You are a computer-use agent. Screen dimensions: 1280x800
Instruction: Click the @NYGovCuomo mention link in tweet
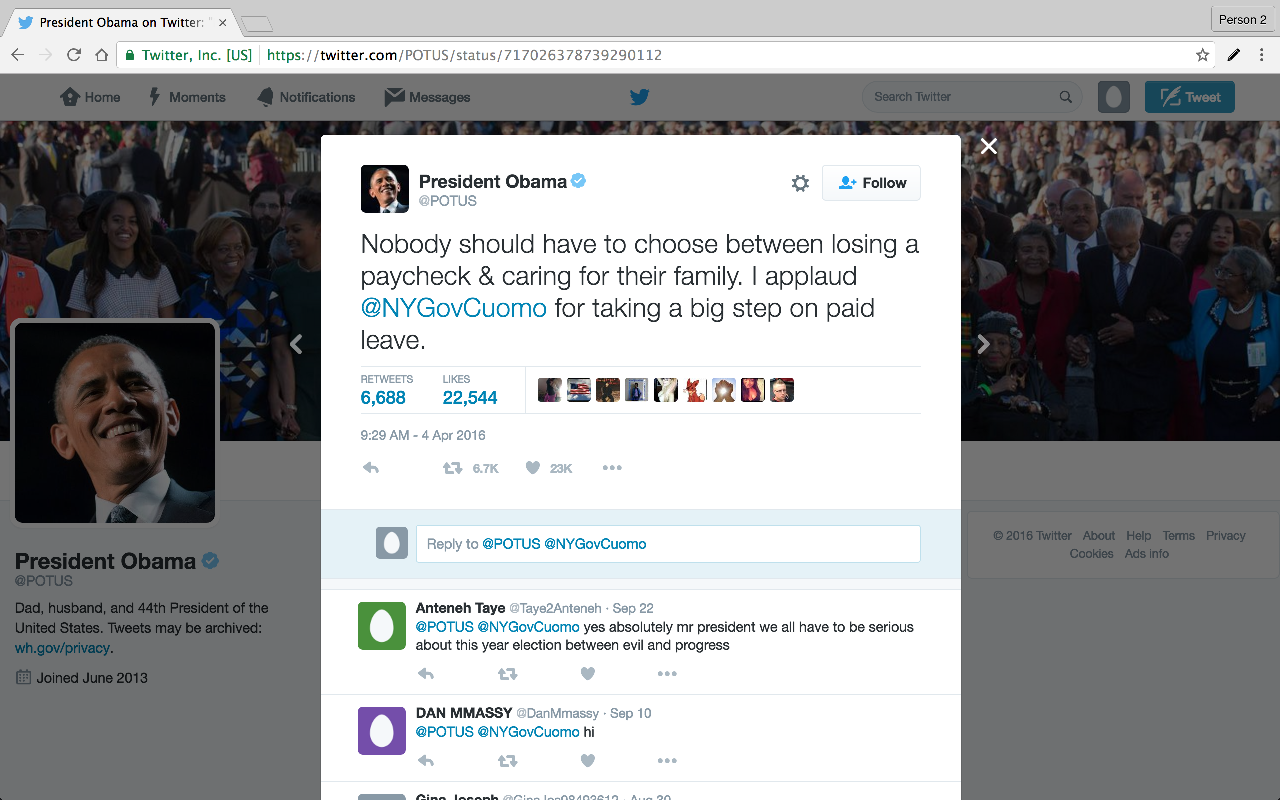pyautogui.click(x=453, y=308)
